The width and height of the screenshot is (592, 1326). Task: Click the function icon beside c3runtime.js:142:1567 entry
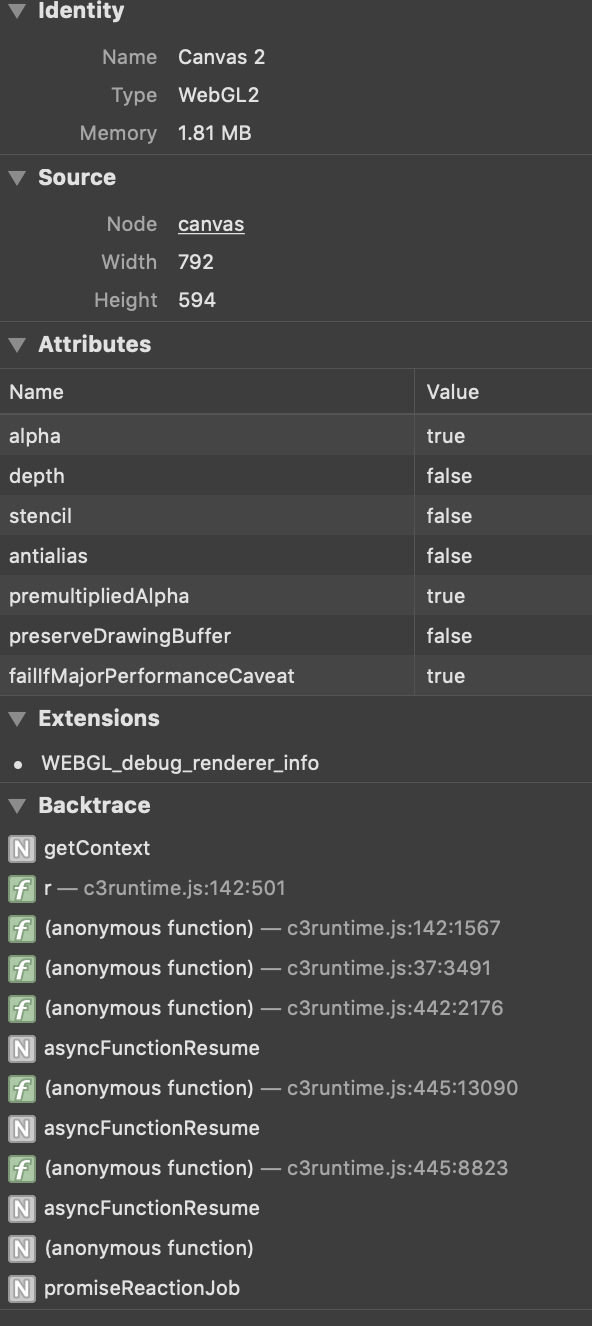pyautogui.click(x=21, y=928)
